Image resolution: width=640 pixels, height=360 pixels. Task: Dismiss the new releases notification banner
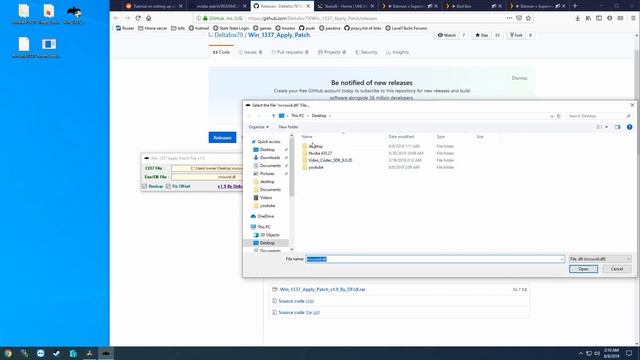pyautogui.click(x=520, y=78)
